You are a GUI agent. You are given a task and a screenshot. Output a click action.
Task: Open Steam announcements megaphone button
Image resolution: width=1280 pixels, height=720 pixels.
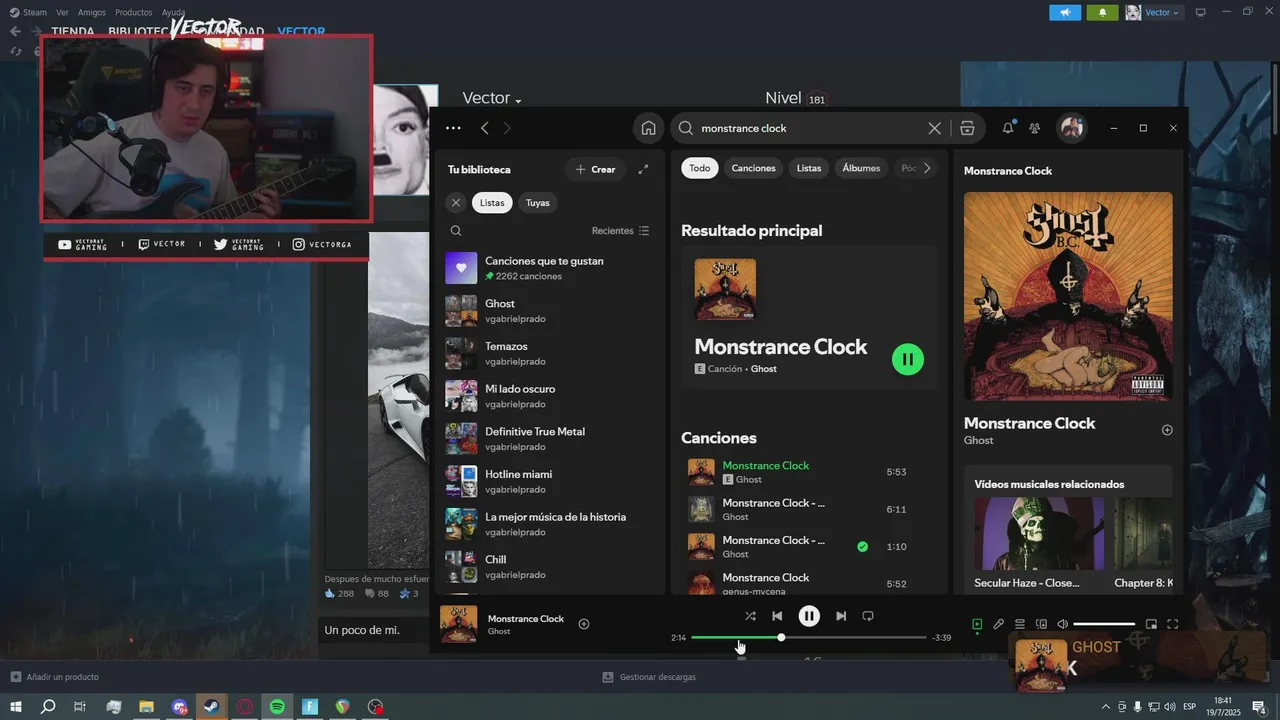coord(1065,12)
